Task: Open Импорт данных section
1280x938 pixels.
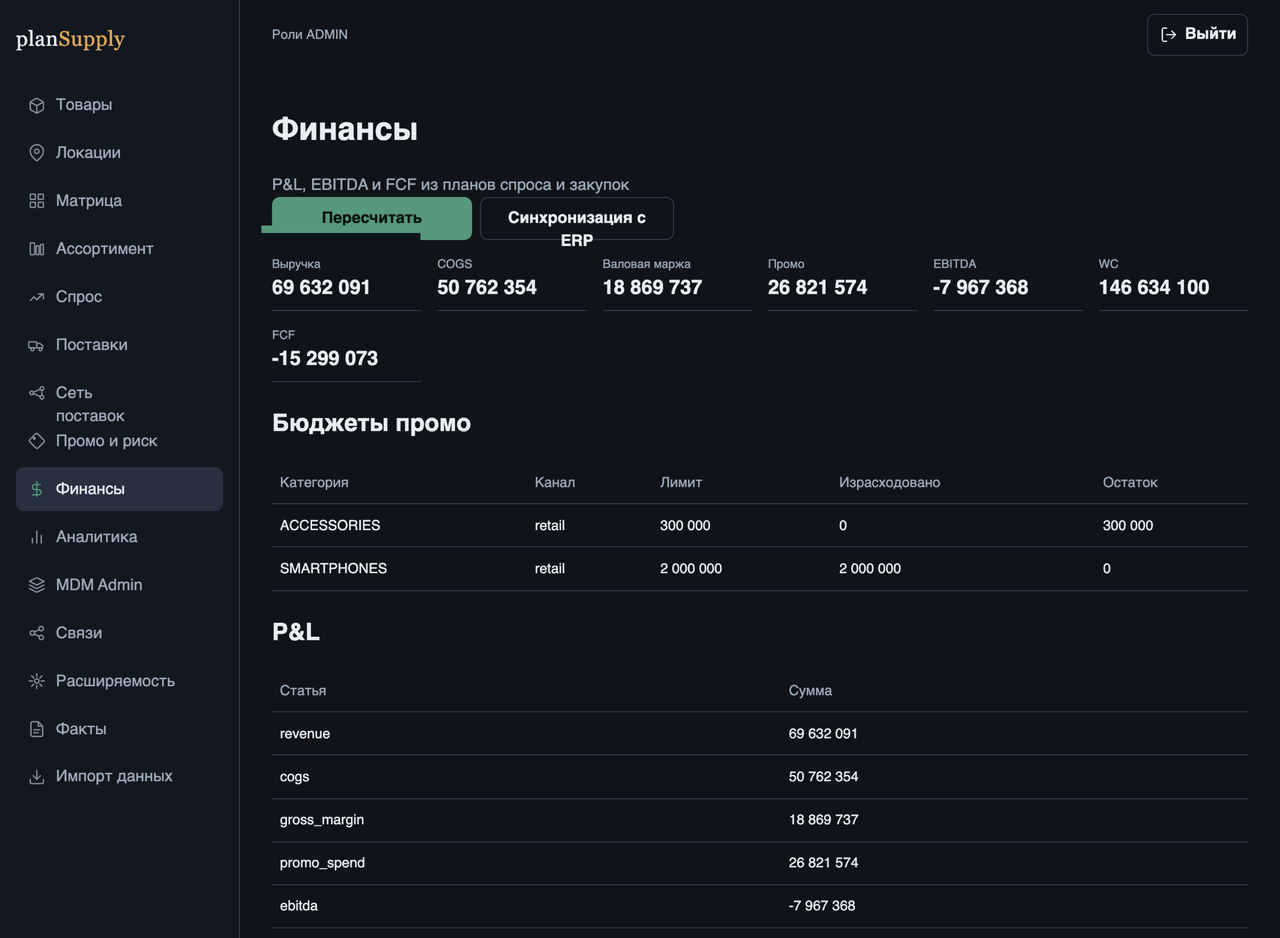Action: tap(119, 776)
